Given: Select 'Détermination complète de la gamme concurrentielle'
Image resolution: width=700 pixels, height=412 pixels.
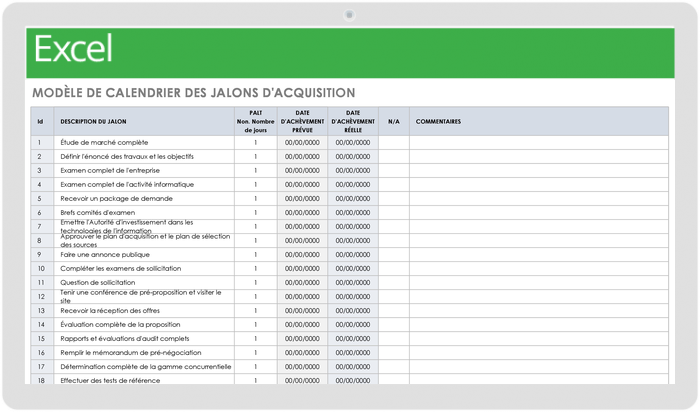Looking at the screenshot, I should coord(144,367).
